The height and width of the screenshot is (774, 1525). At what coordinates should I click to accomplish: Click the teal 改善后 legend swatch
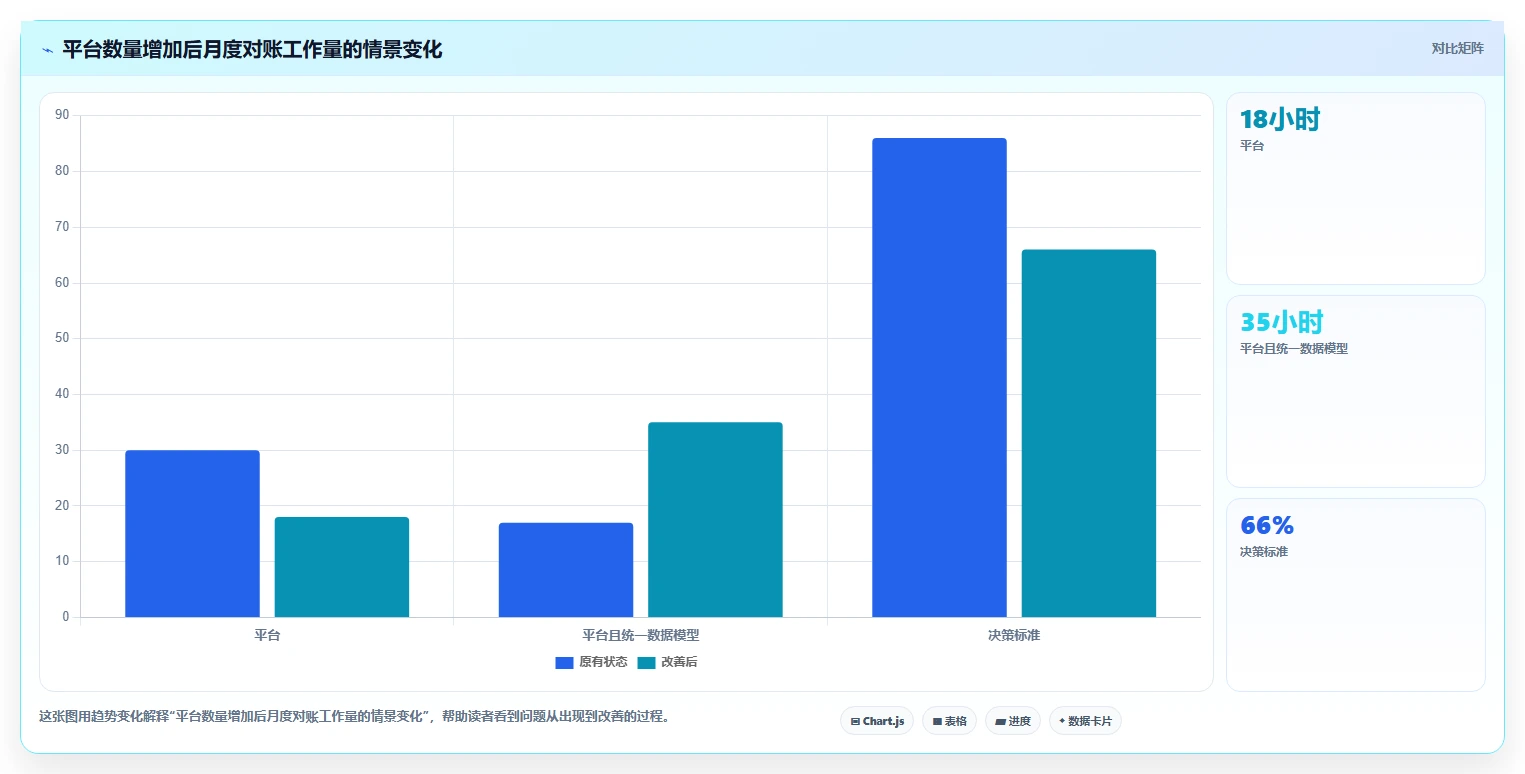point(646,662)
